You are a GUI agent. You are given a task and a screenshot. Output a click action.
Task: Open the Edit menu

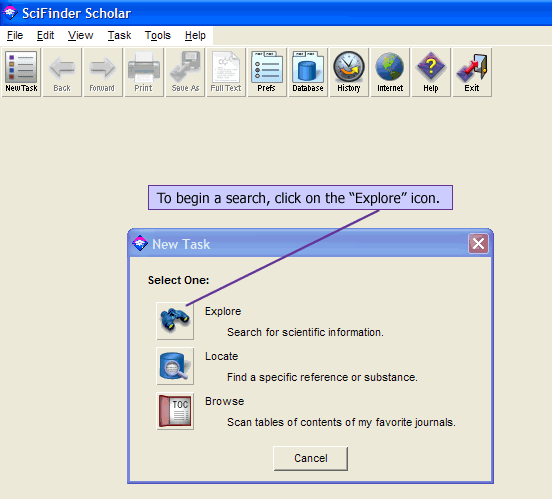coord(45,36)
